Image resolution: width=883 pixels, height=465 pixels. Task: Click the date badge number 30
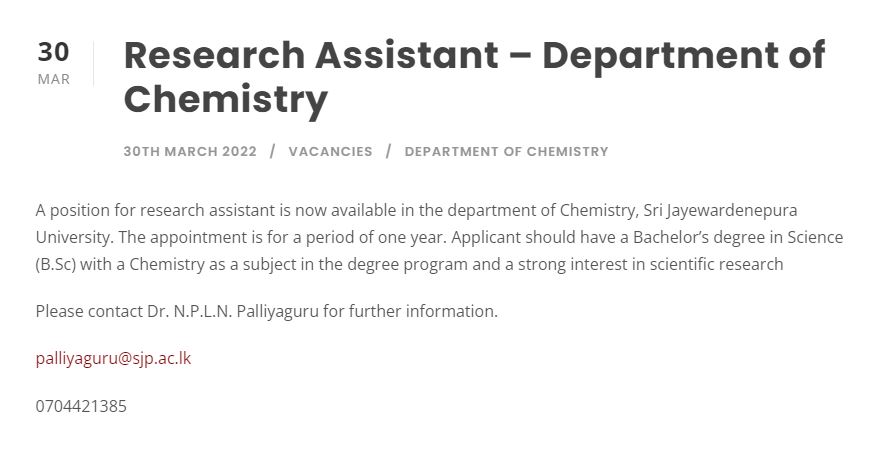pyautogui.click(x=53, y=52)
